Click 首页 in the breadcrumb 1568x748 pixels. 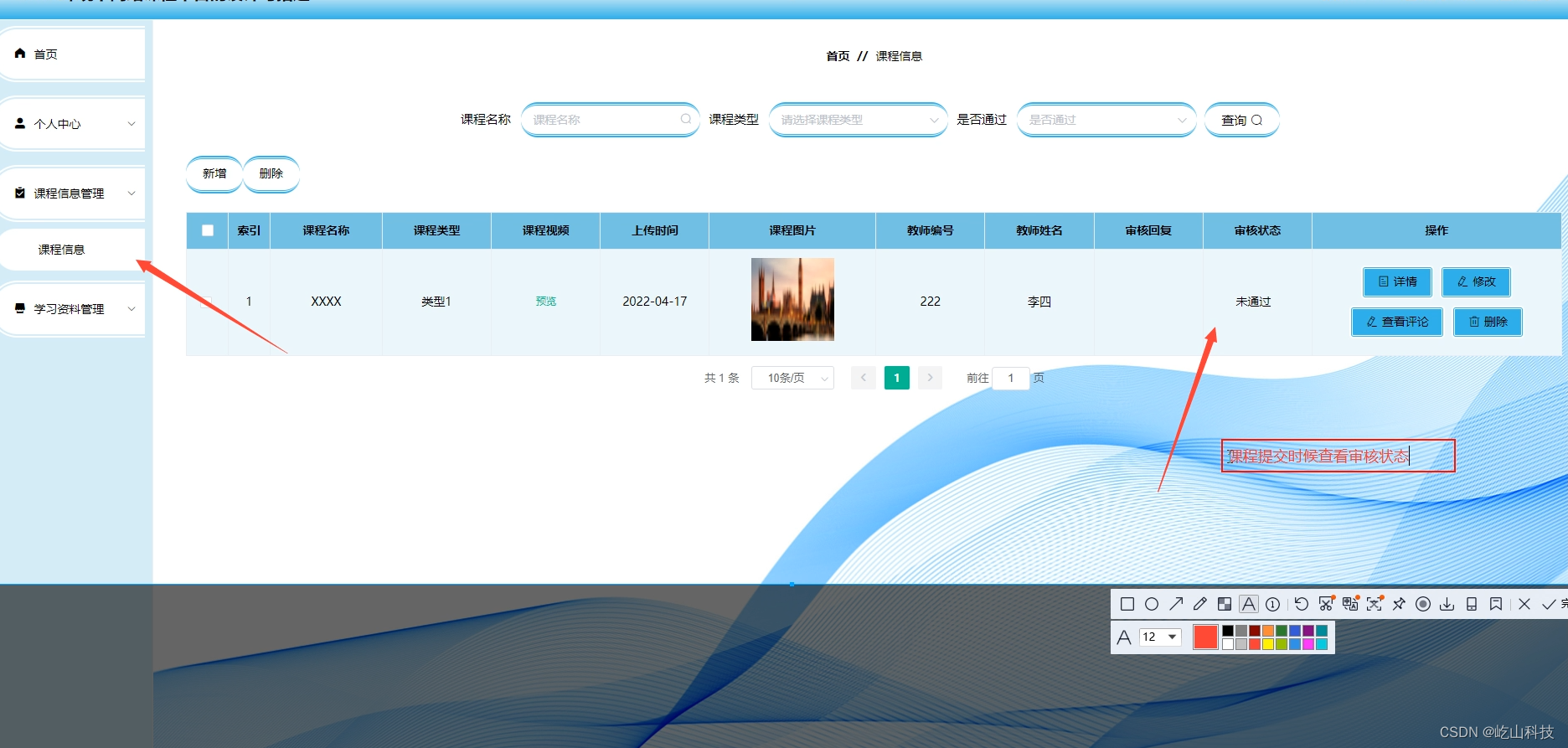[838, 56]
